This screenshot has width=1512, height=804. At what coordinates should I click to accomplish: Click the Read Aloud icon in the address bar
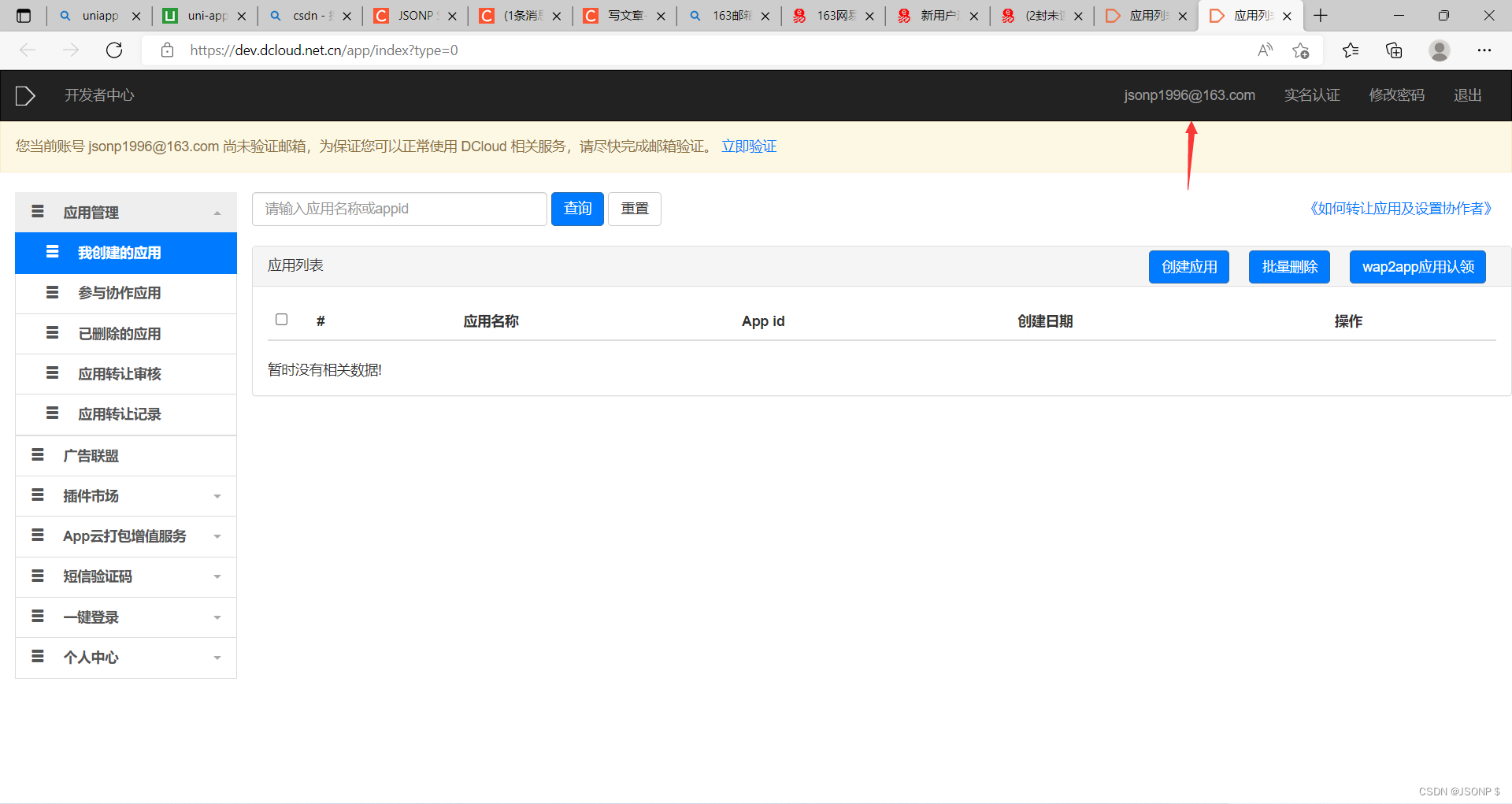pos(1266,50)
